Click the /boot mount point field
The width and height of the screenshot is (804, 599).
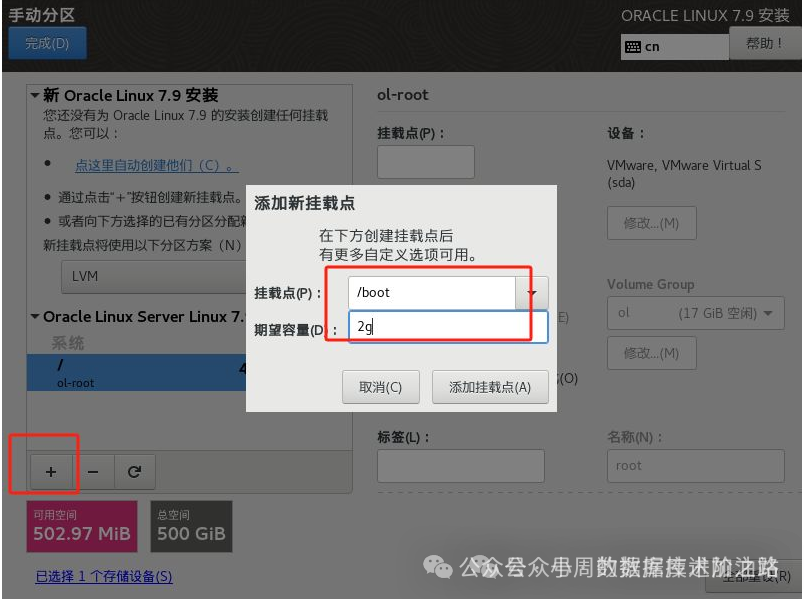tap(432, 293)
